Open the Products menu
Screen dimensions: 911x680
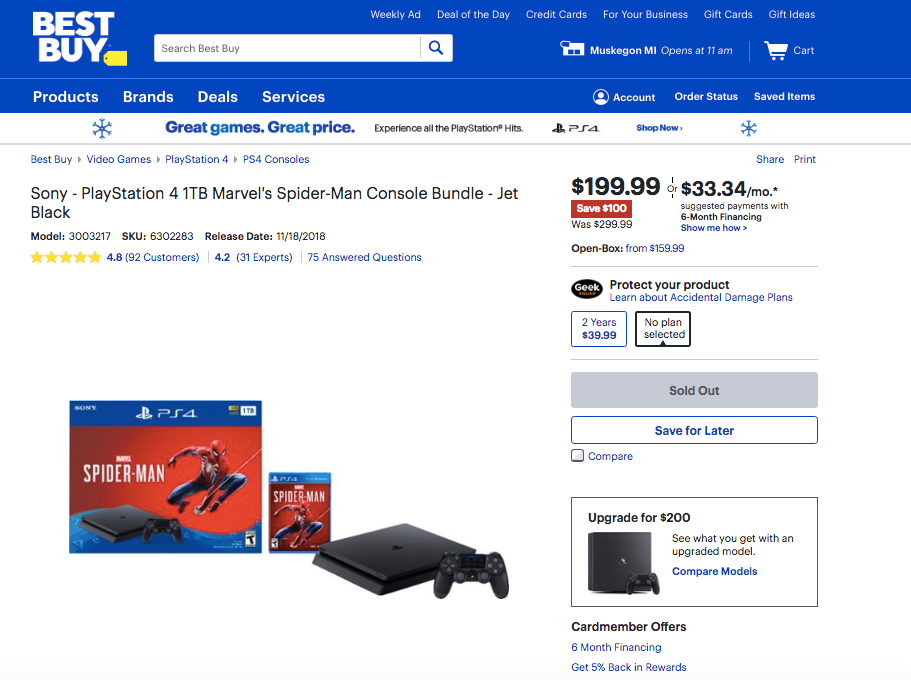[66, 97]
